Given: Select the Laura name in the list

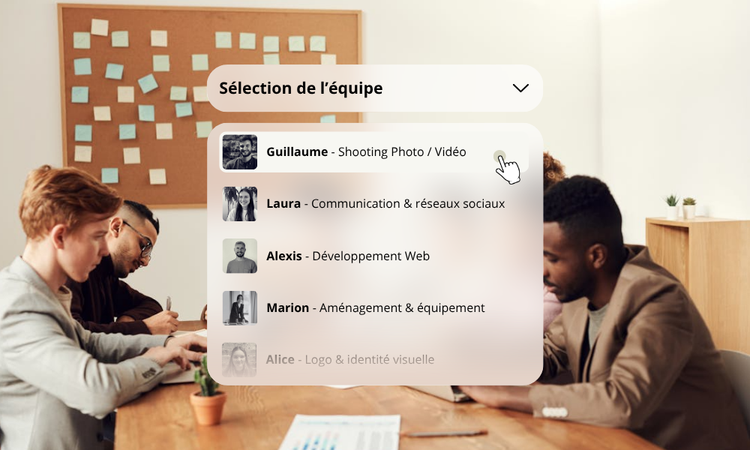Looking at the screenshot, I should click(284, 204).
